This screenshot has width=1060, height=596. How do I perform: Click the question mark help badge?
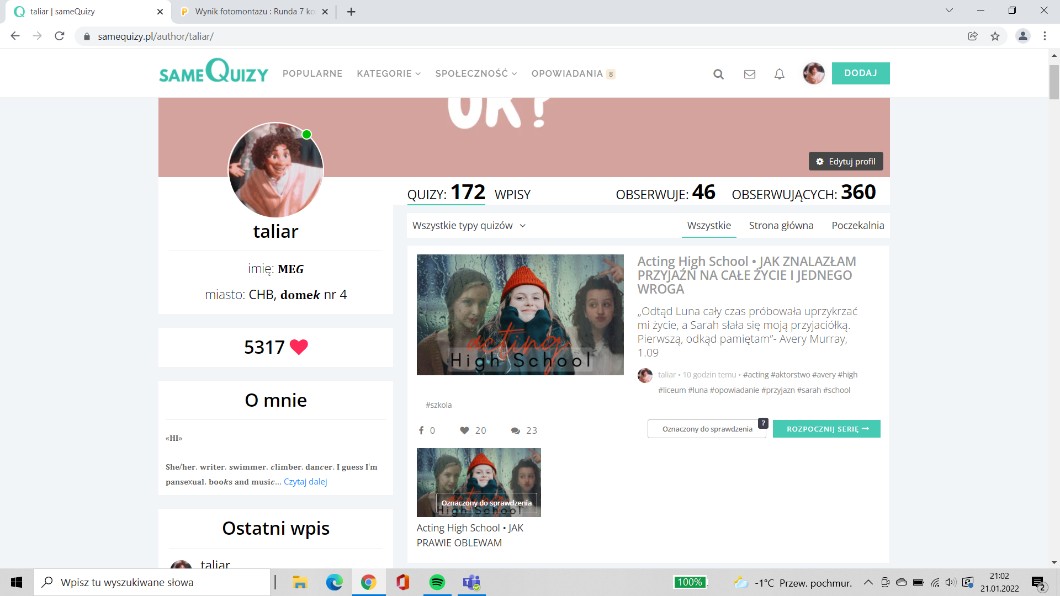(762, 423)
